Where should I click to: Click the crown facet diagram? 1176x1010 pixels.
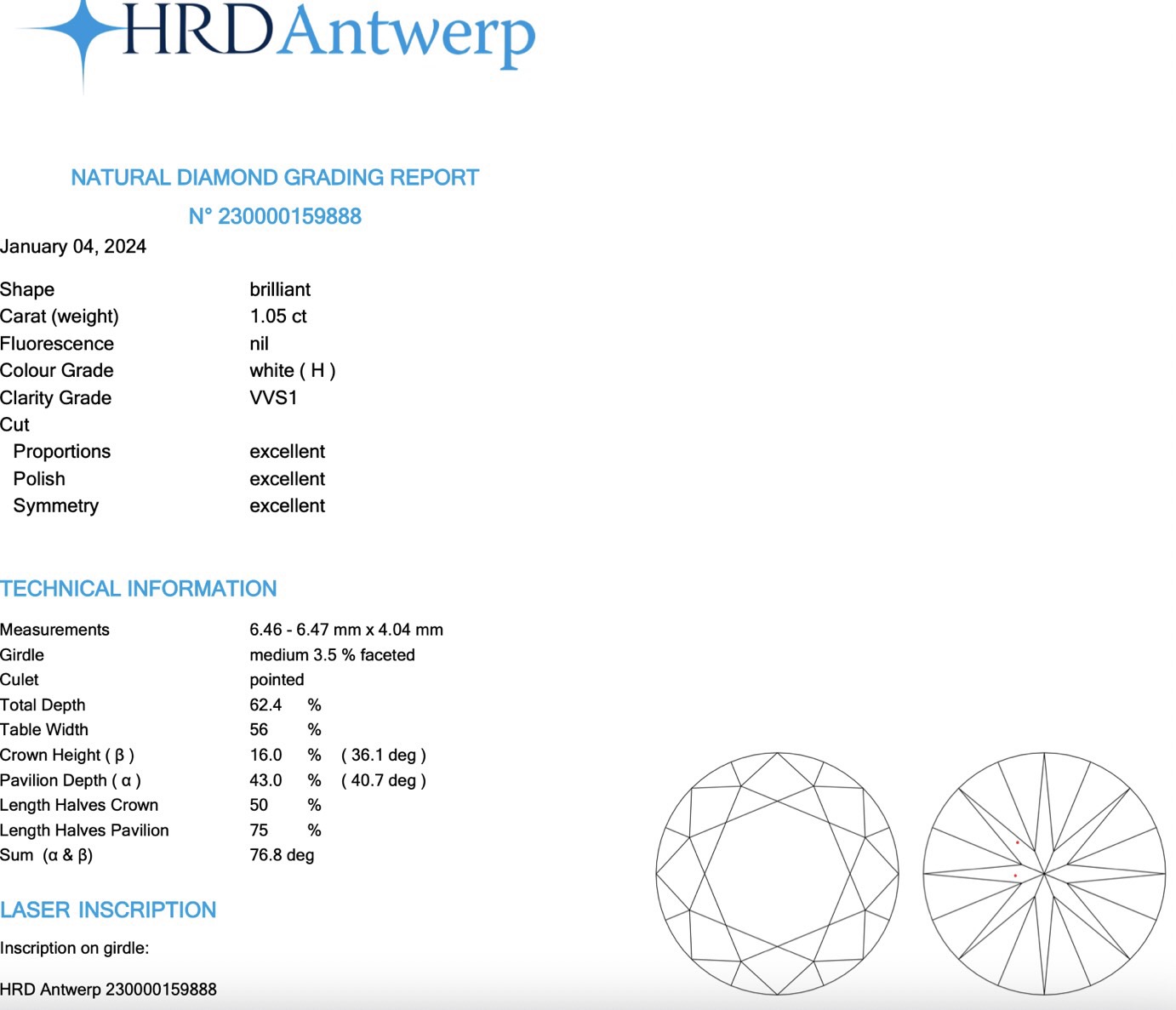tap(778, 873)
